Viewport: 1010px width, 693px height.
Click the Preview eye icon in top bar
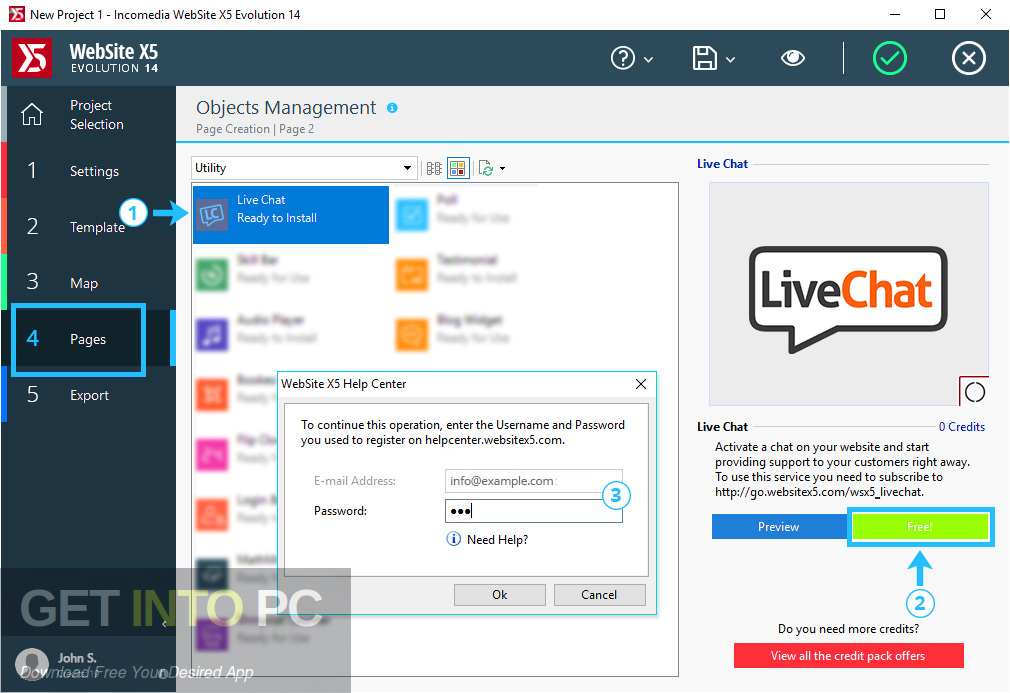coord(793,58)
